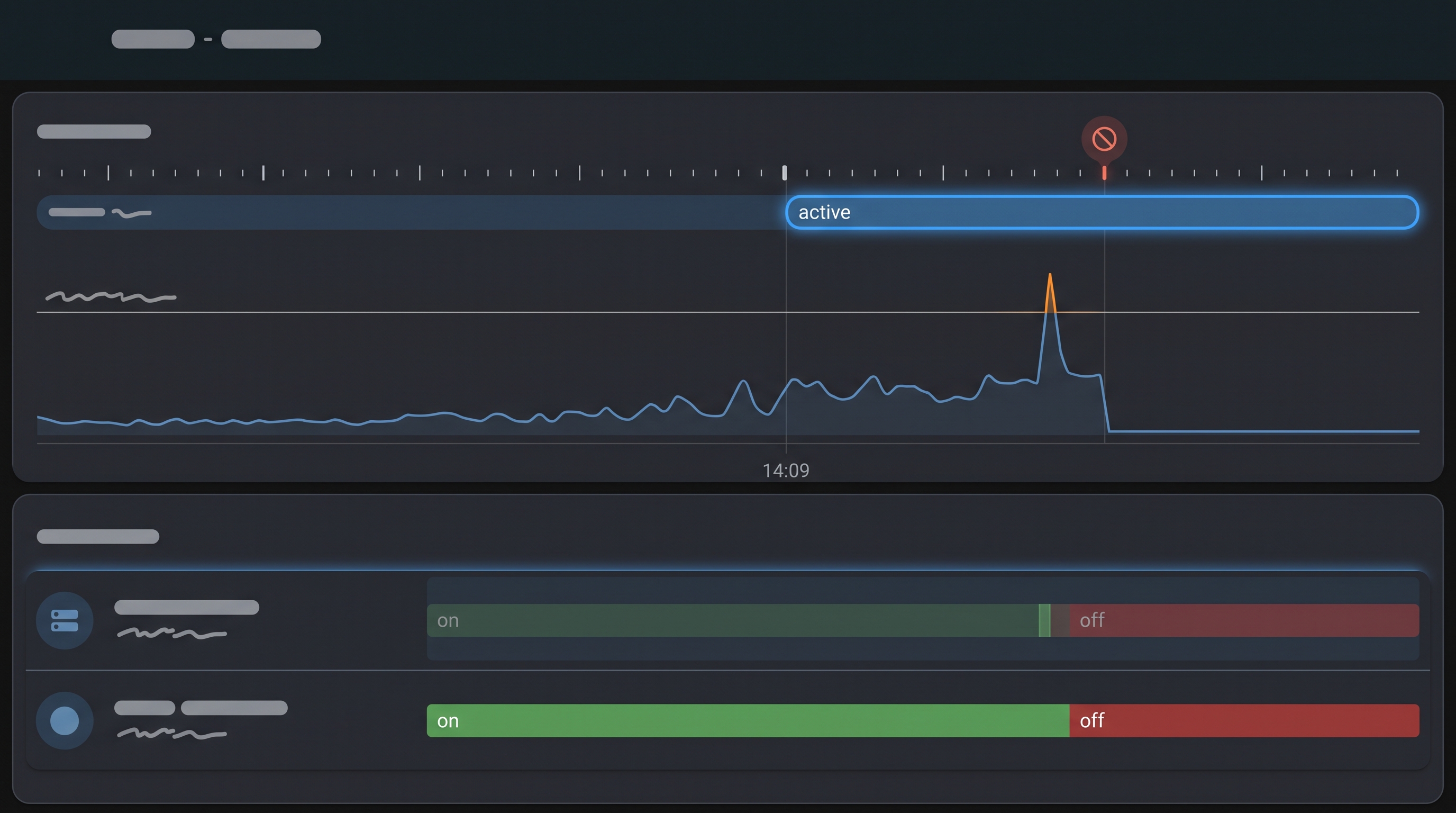Click the red blocked-circle incident marker icon
Viewport: 1456px width, 813px height.
click(x=1104, y=139)
